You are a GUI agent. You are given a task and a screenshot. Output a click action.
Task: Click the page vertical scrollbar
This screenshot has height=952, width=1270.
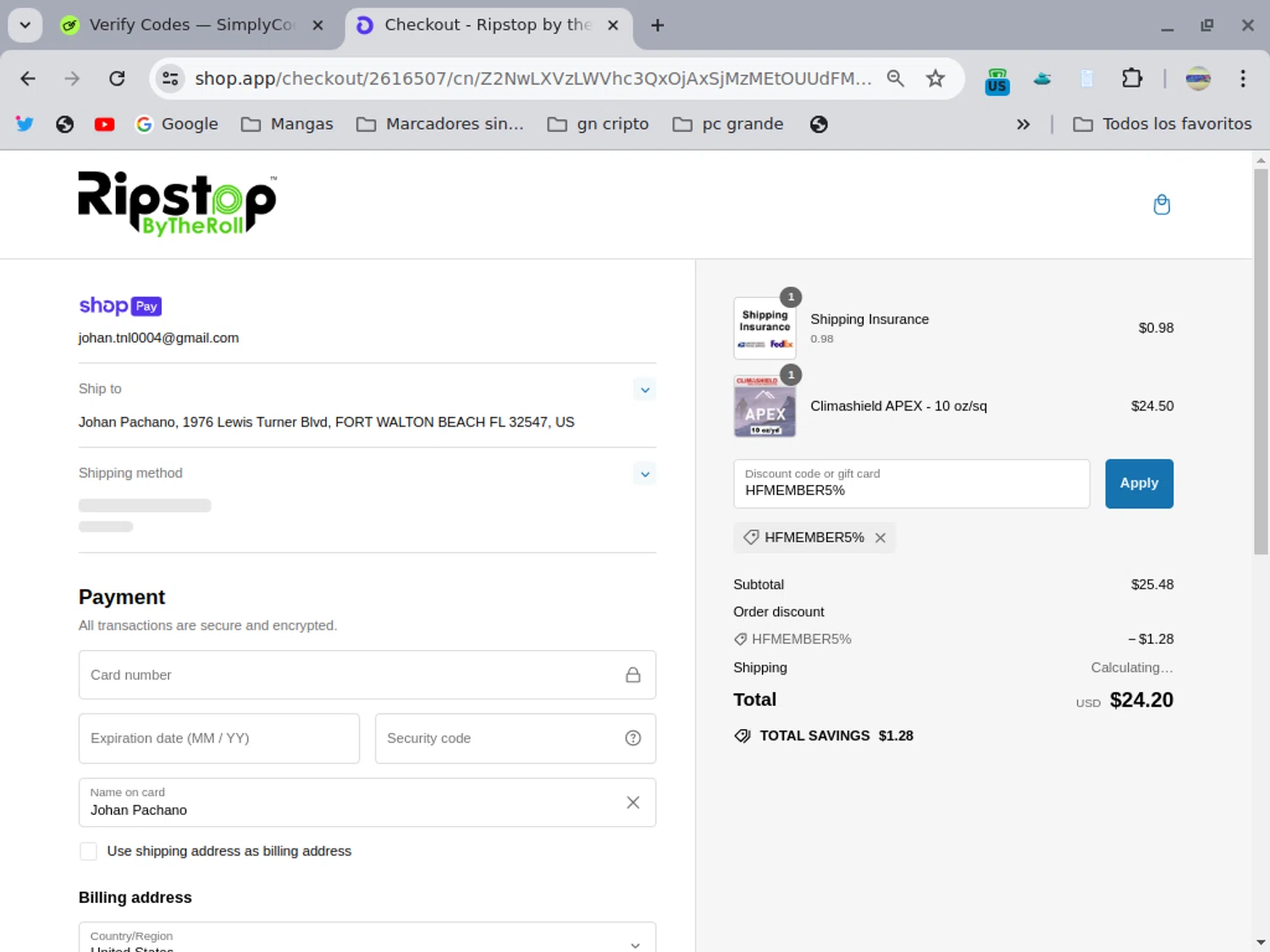tap(1261, 362)
